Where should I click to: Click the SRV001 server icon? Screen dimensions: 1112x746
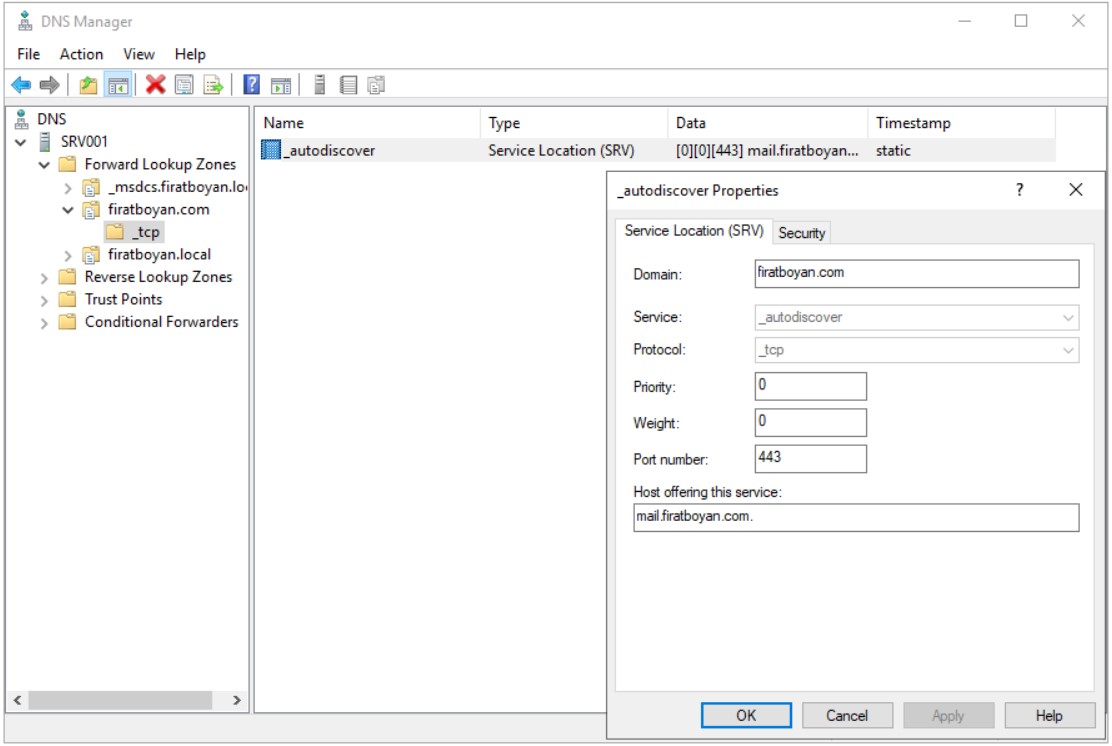[x=45, y=141]
